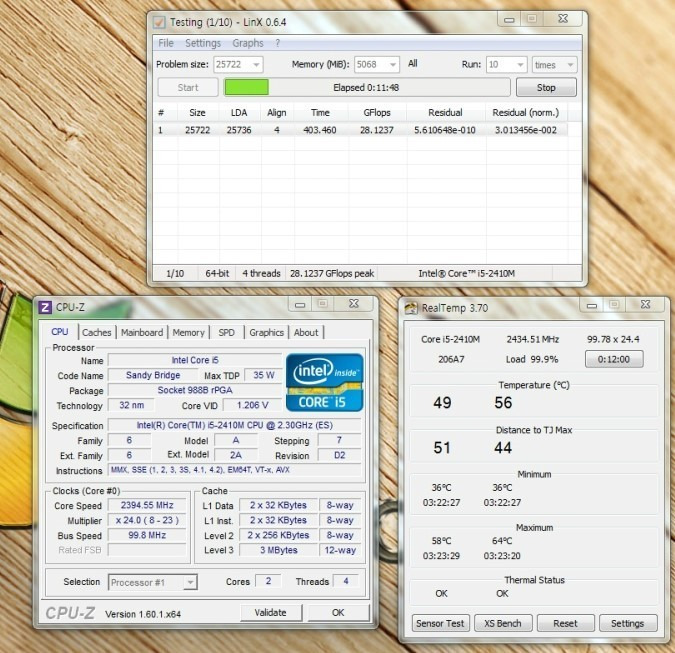Click the 2434.51 MHz reading in RealTemp

(533, 339)
